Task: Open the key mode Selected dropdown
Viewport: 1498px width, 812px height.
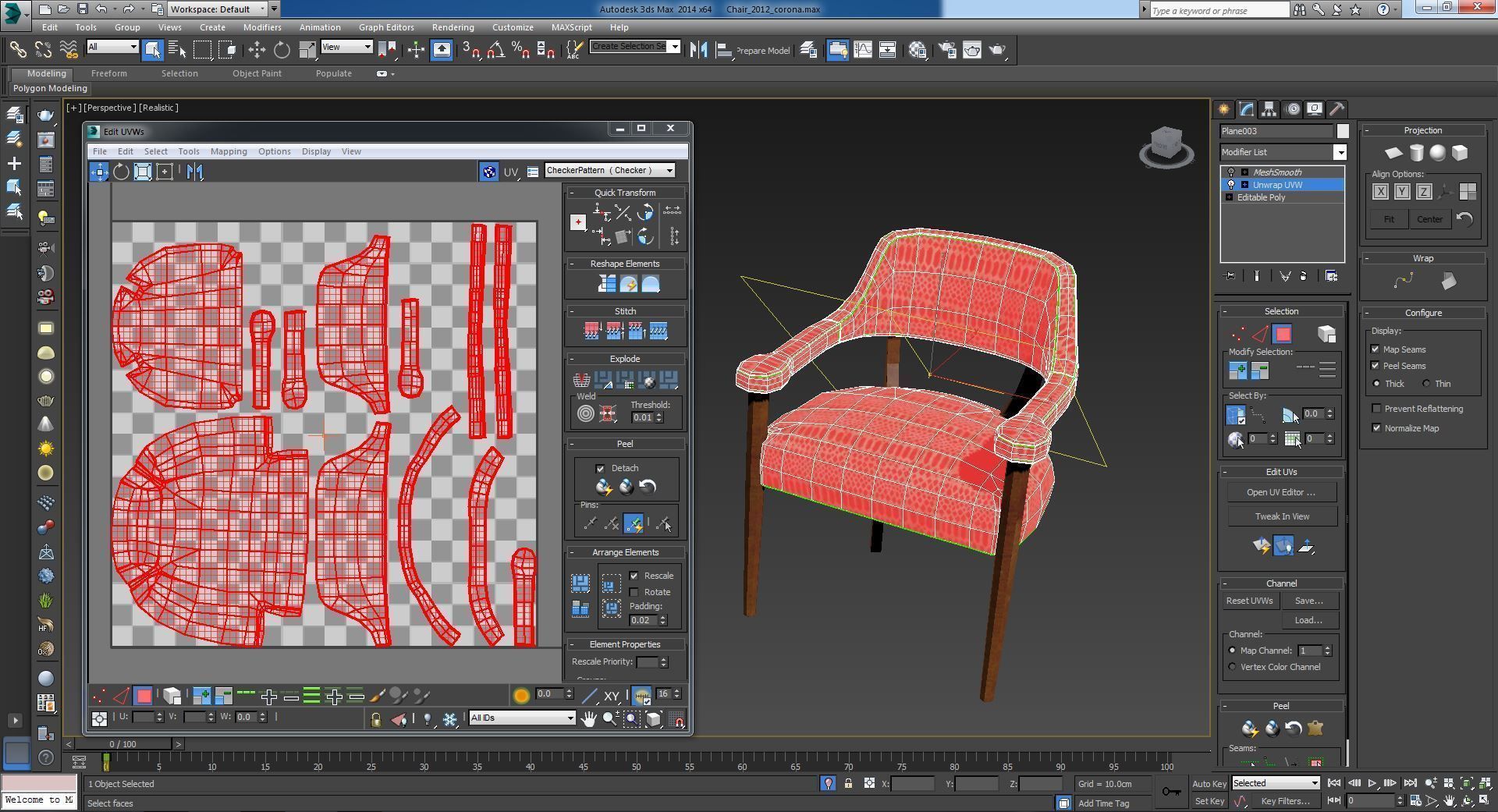Action: (1276, 783)
